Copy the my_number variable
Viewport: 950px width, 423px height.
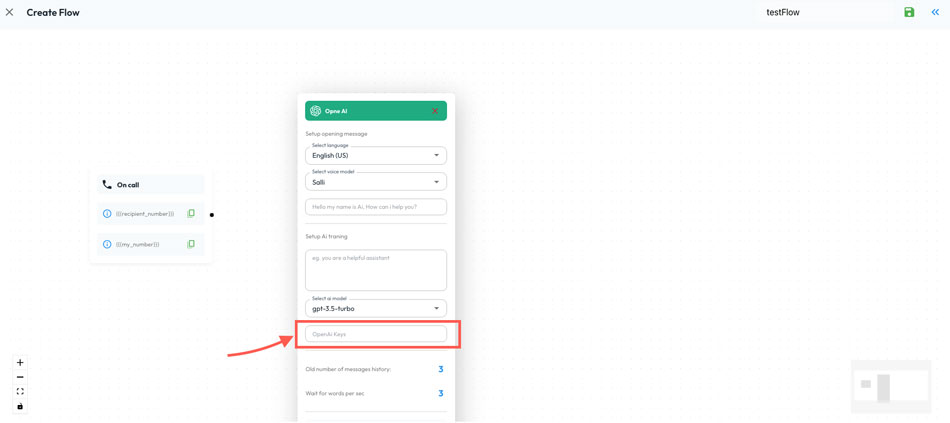[x=191, y=244]
